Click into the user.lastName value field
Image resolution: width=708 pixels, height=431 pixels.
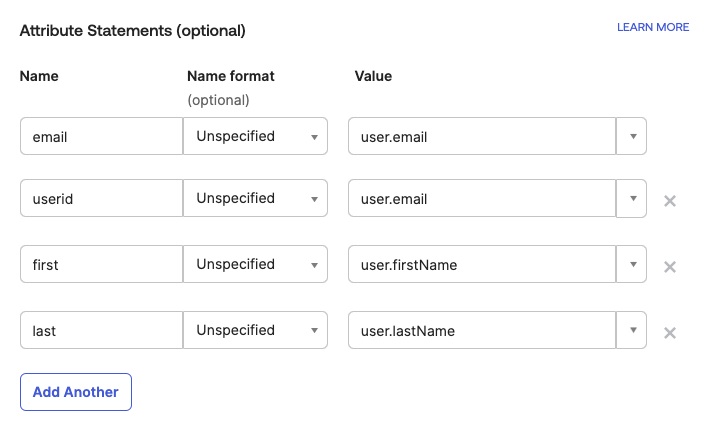[x=480, y=330]
